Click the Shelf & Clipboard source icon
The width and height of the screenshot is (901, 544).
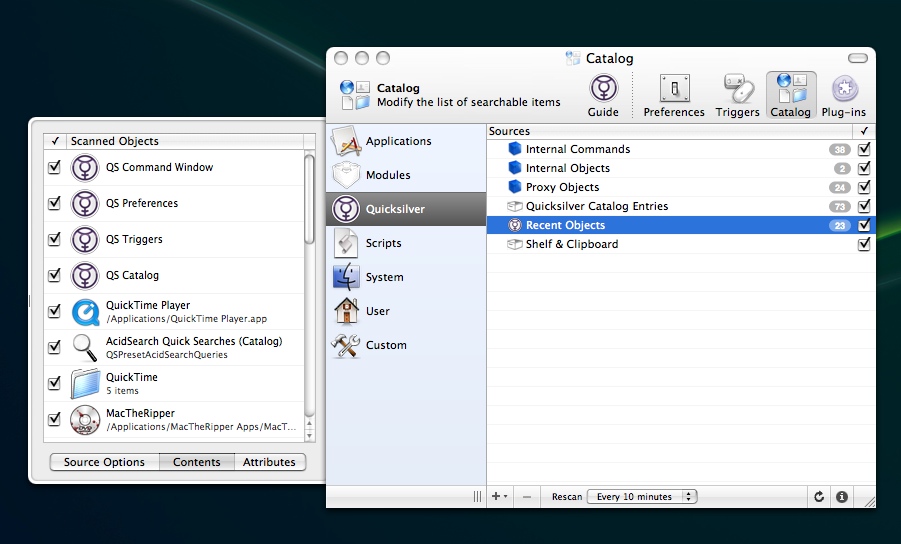(515, 244)
